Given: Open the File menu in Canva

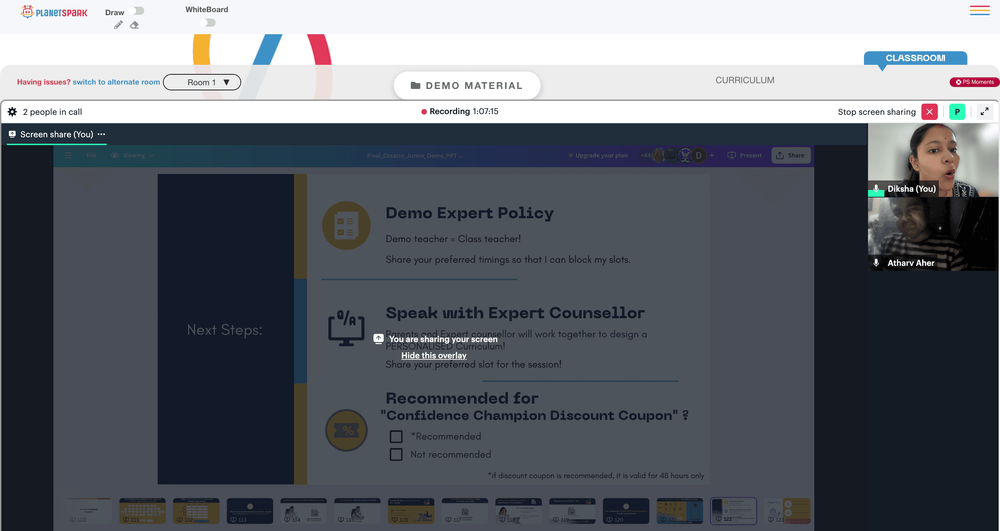Looking at the screenshot, I should (x=92, y=156).
